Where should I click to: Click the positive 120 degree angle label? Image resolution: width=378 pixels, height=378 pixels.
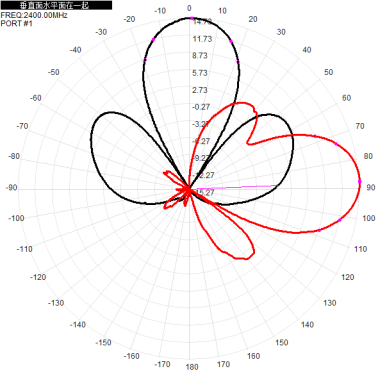coord(348,277)
